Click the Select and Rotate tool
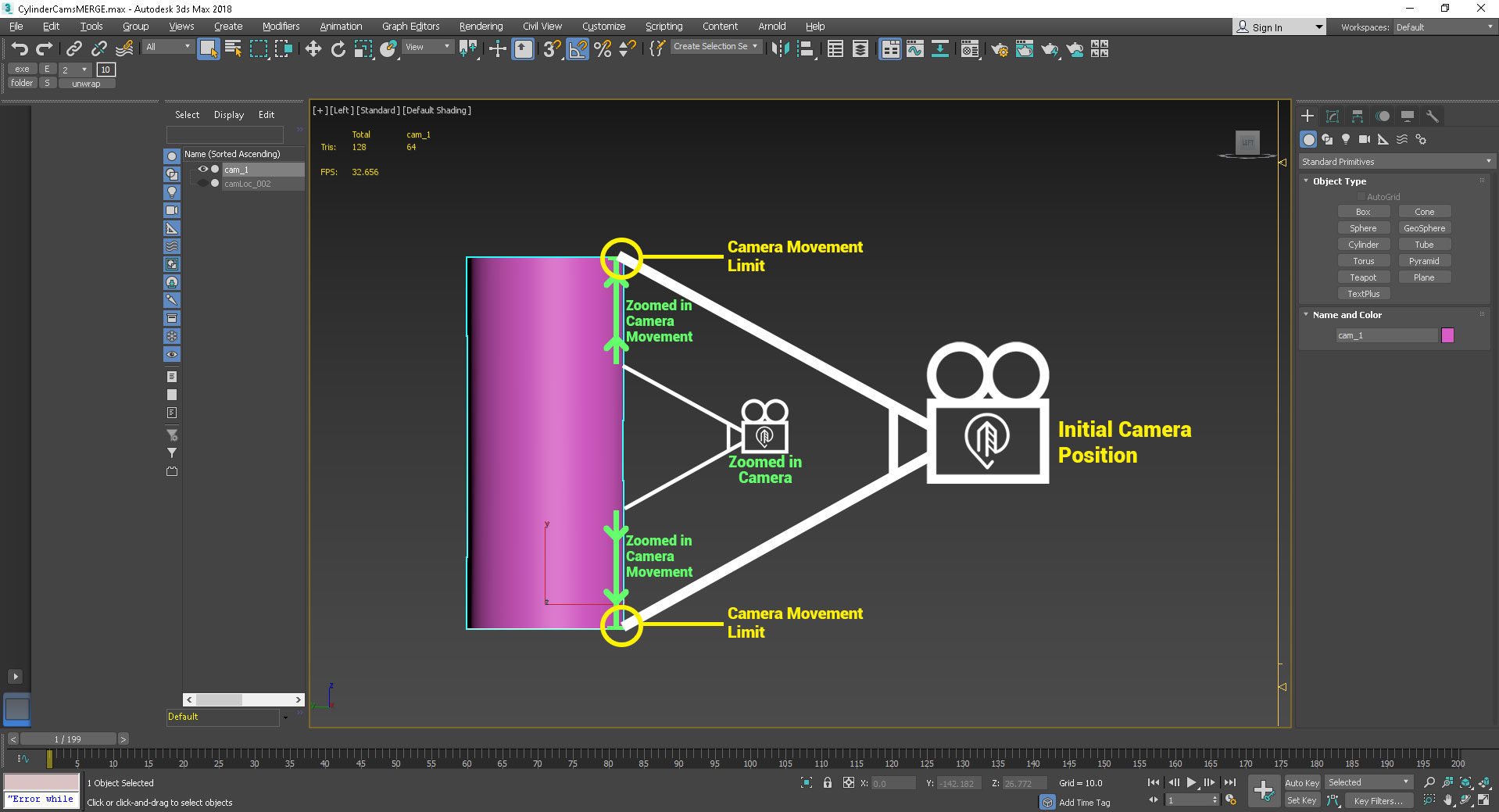Screen dimensions: 1499x812 pyautogui.click(x=338, y=49)
